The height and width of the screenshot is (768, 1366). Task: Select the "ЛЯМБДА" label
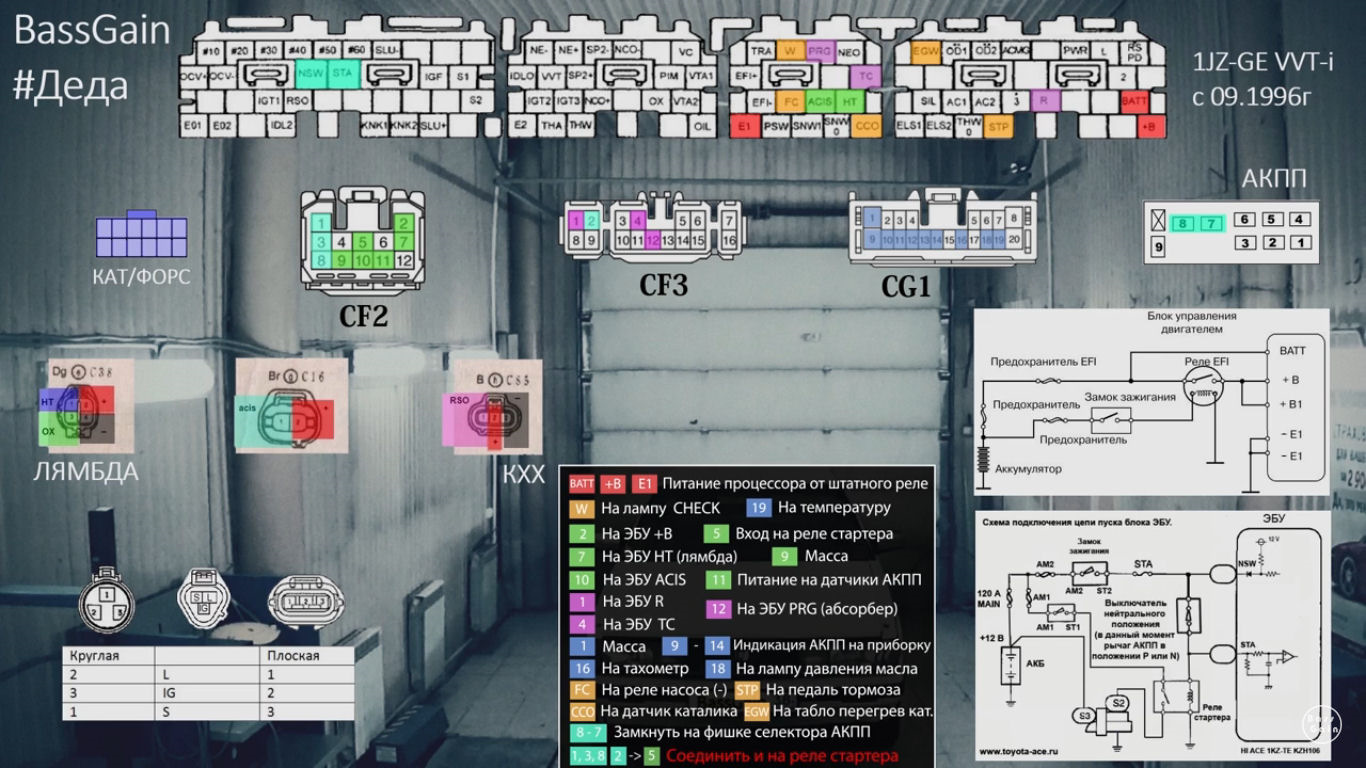point(84,472)
